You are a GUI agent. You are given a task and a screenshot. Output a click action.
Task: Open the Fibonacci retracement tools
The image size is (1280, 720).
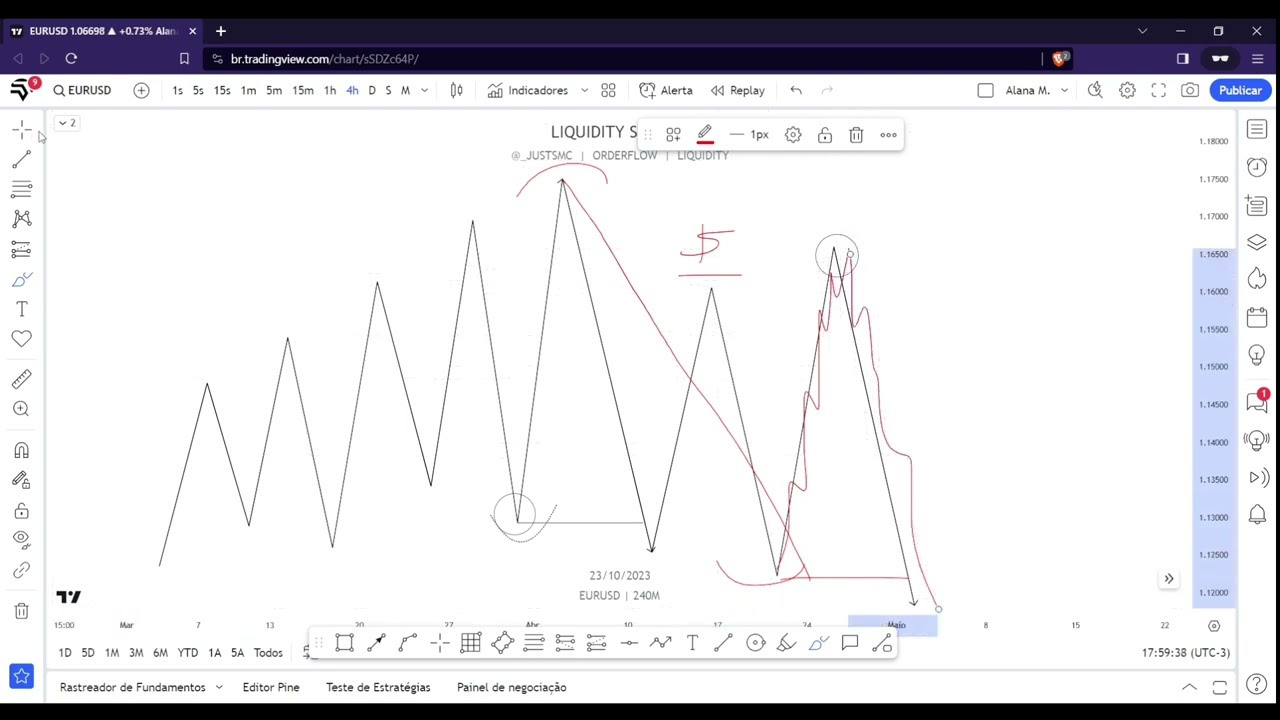21,189
